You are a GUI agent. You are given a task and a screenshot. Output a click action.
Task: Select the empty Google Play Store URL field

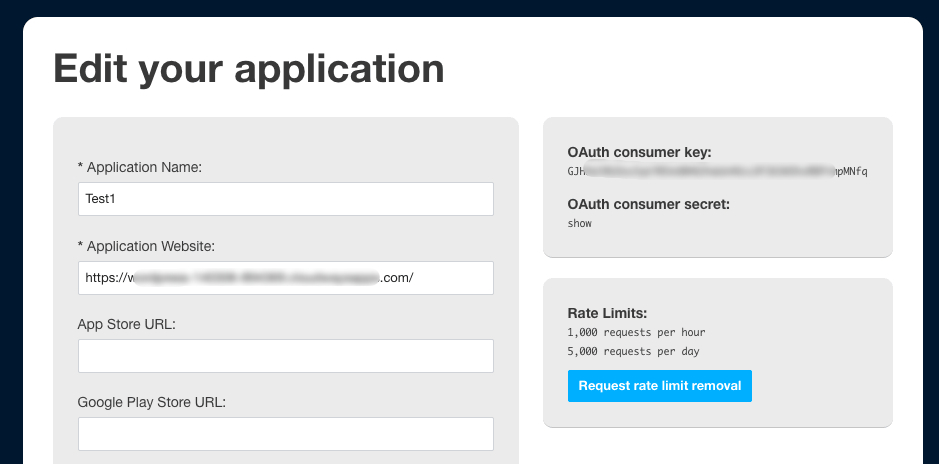point(286,434)
